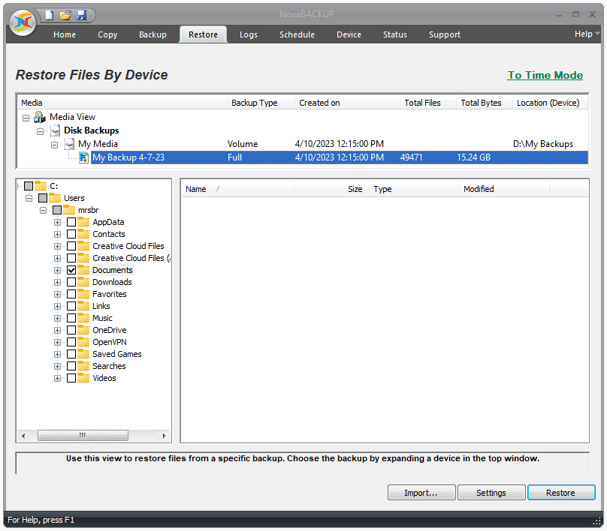Click the Saved Games folder icon
The image size is (607, 531).
(83, 354)
